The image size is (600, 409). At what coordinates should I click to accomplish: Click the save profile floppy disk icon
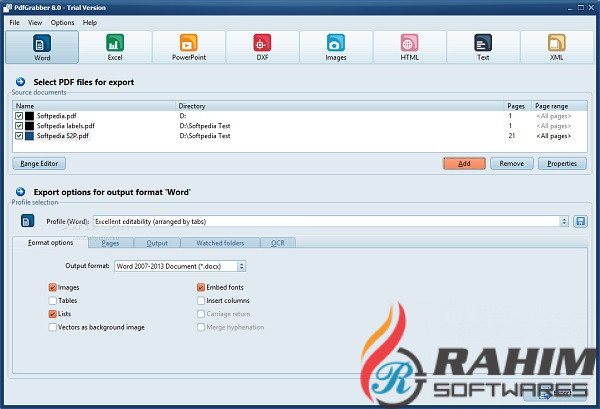(580, 222)
